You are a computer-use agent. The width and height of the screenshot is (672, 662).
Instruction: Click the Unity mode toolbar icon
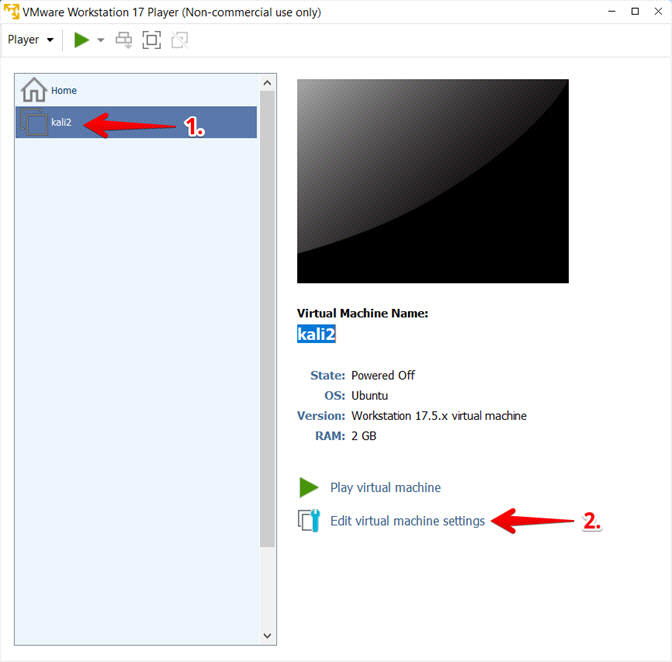click(x=180, y=41)
